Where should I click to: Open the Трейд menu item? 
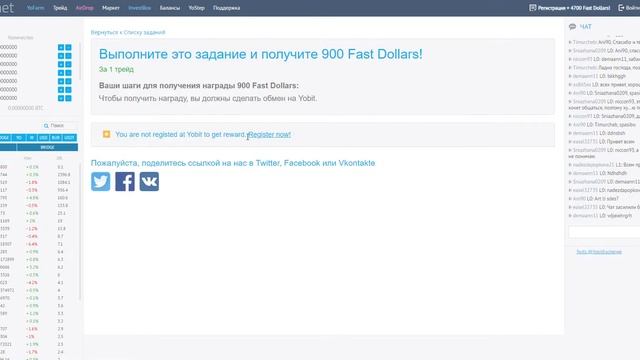tap(60, 8)
